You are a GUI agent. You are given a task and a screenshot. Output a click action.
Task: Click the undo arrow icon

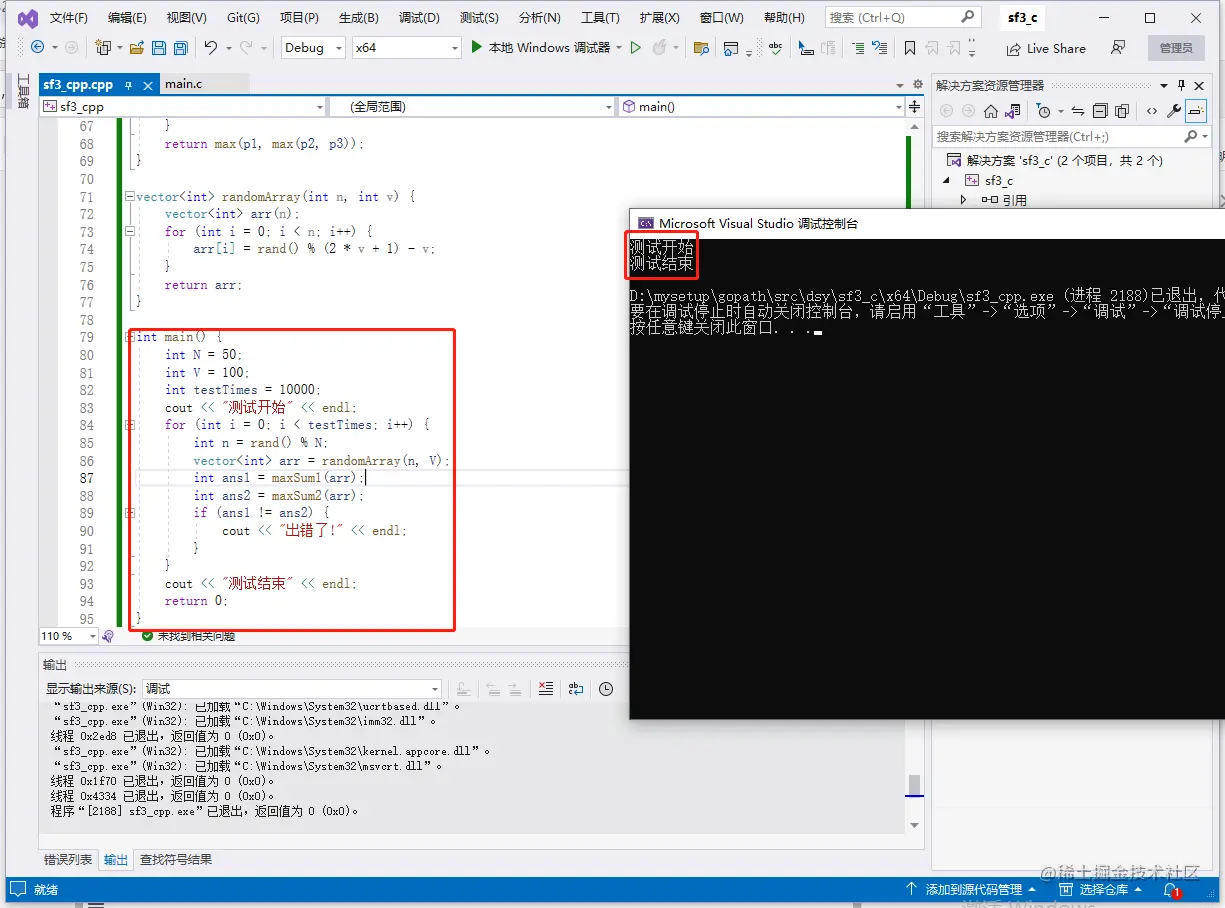(210, 47)
